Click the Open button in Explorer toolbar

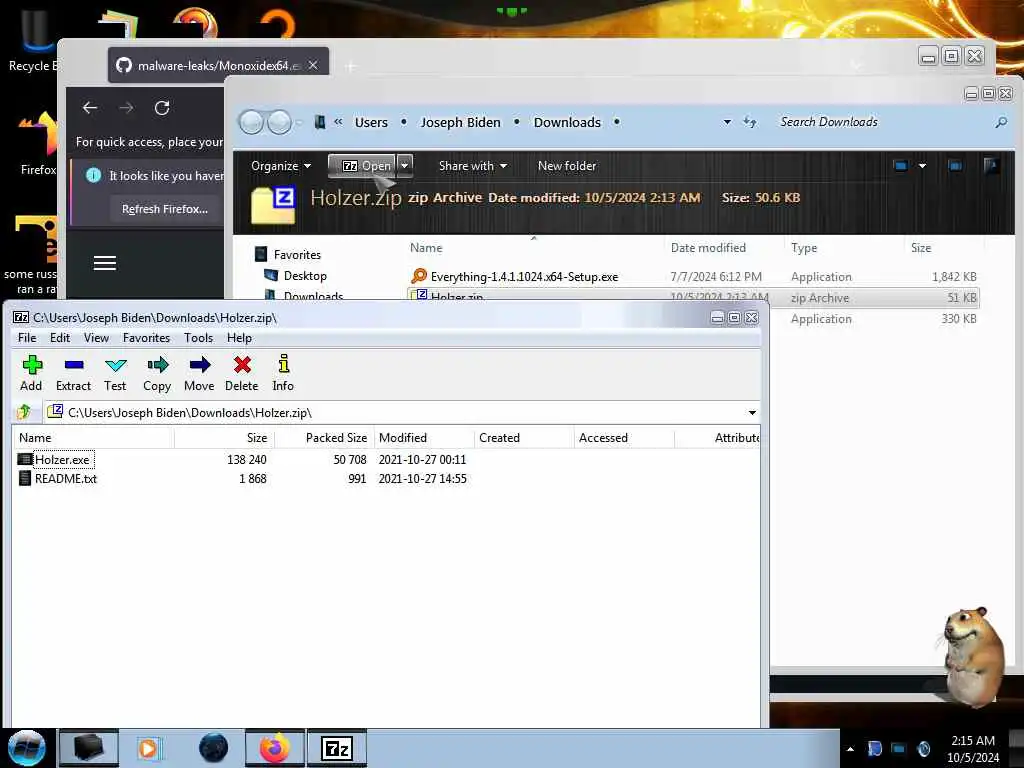(362, 166)
